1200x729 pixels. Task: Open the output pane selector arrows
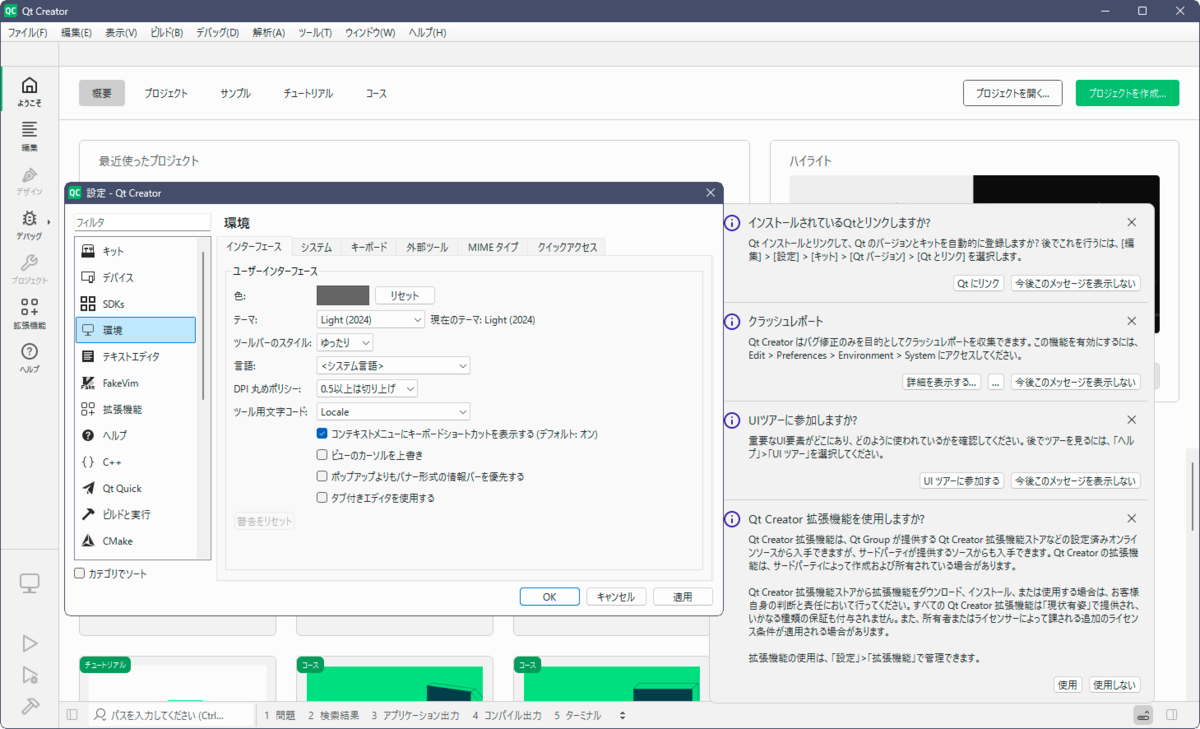pos(623,715)
